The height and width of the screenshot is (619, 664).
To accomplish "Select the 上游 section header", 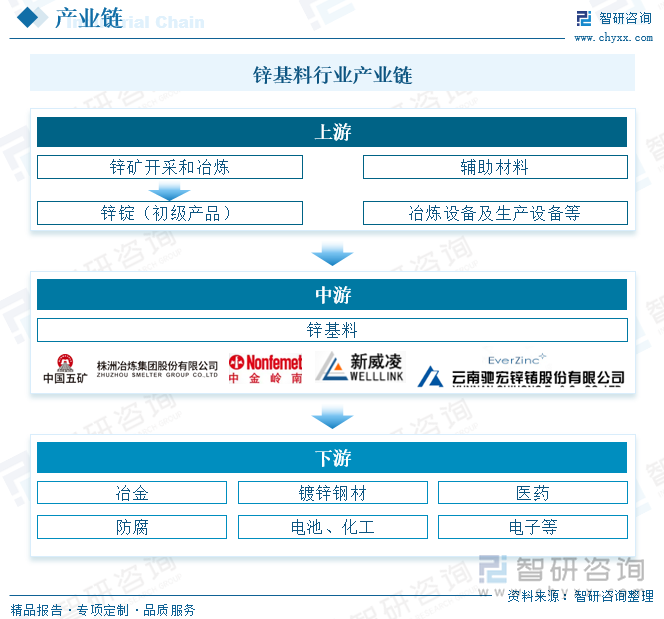I will [x=332, y=132].
